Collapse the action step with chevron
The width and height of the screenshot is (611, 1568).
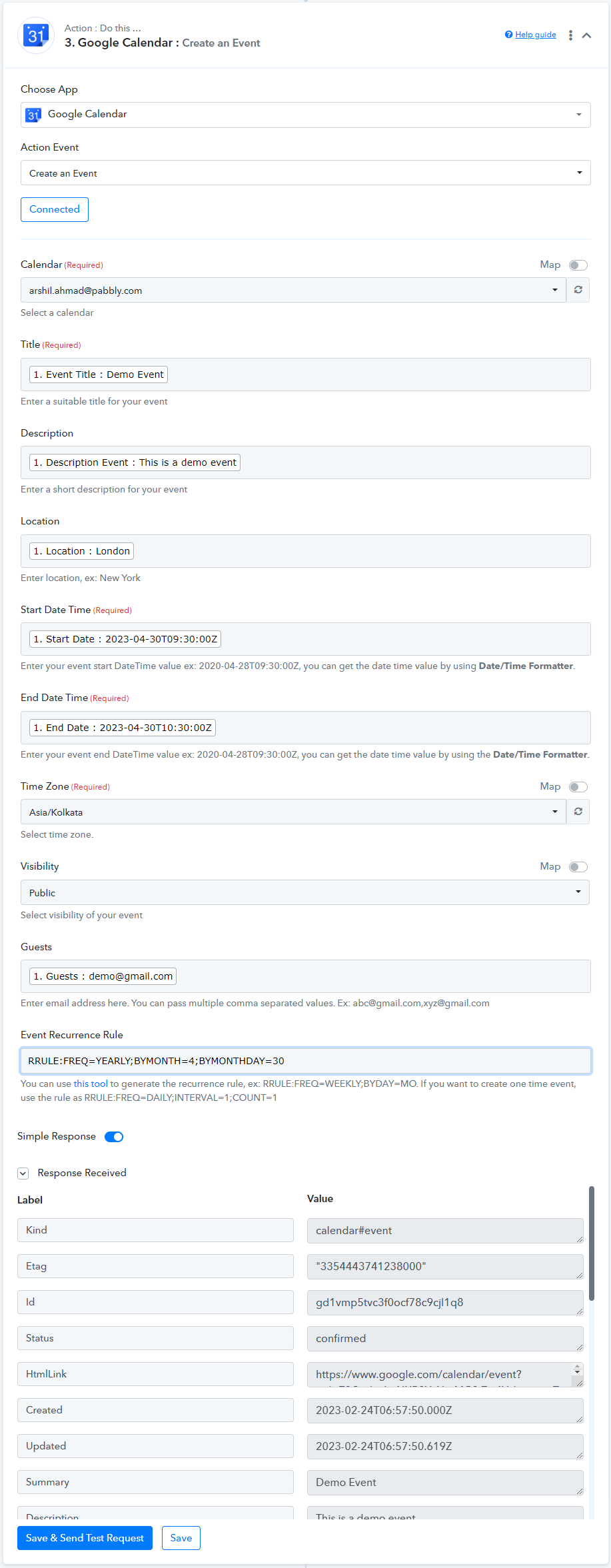tap(586, 35)
